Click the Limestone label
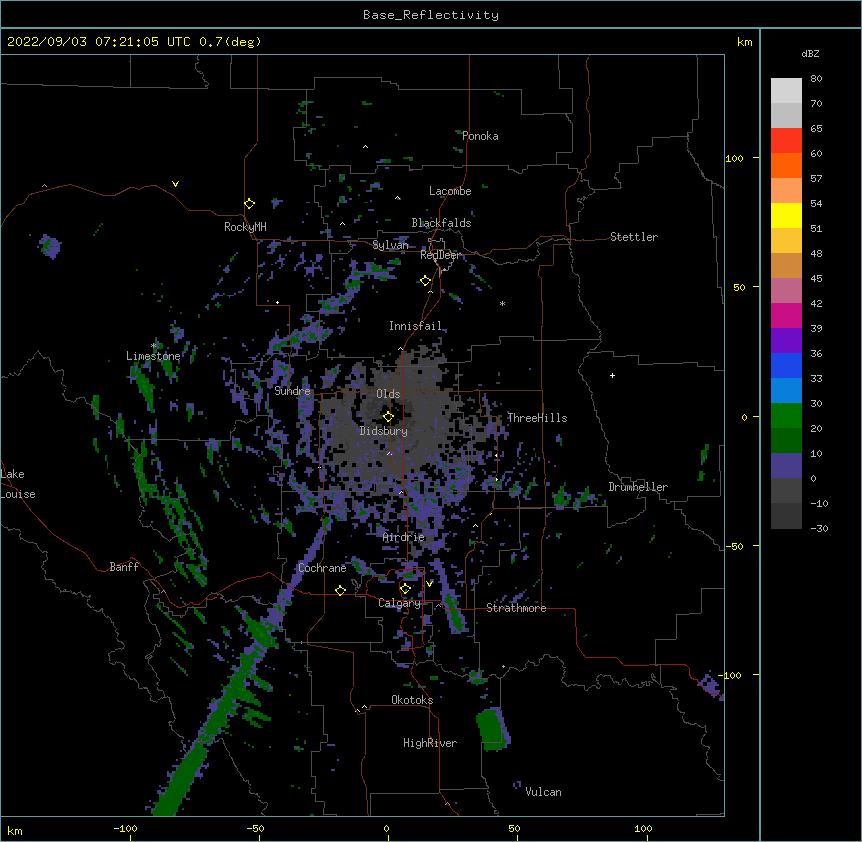 point(153,356)
